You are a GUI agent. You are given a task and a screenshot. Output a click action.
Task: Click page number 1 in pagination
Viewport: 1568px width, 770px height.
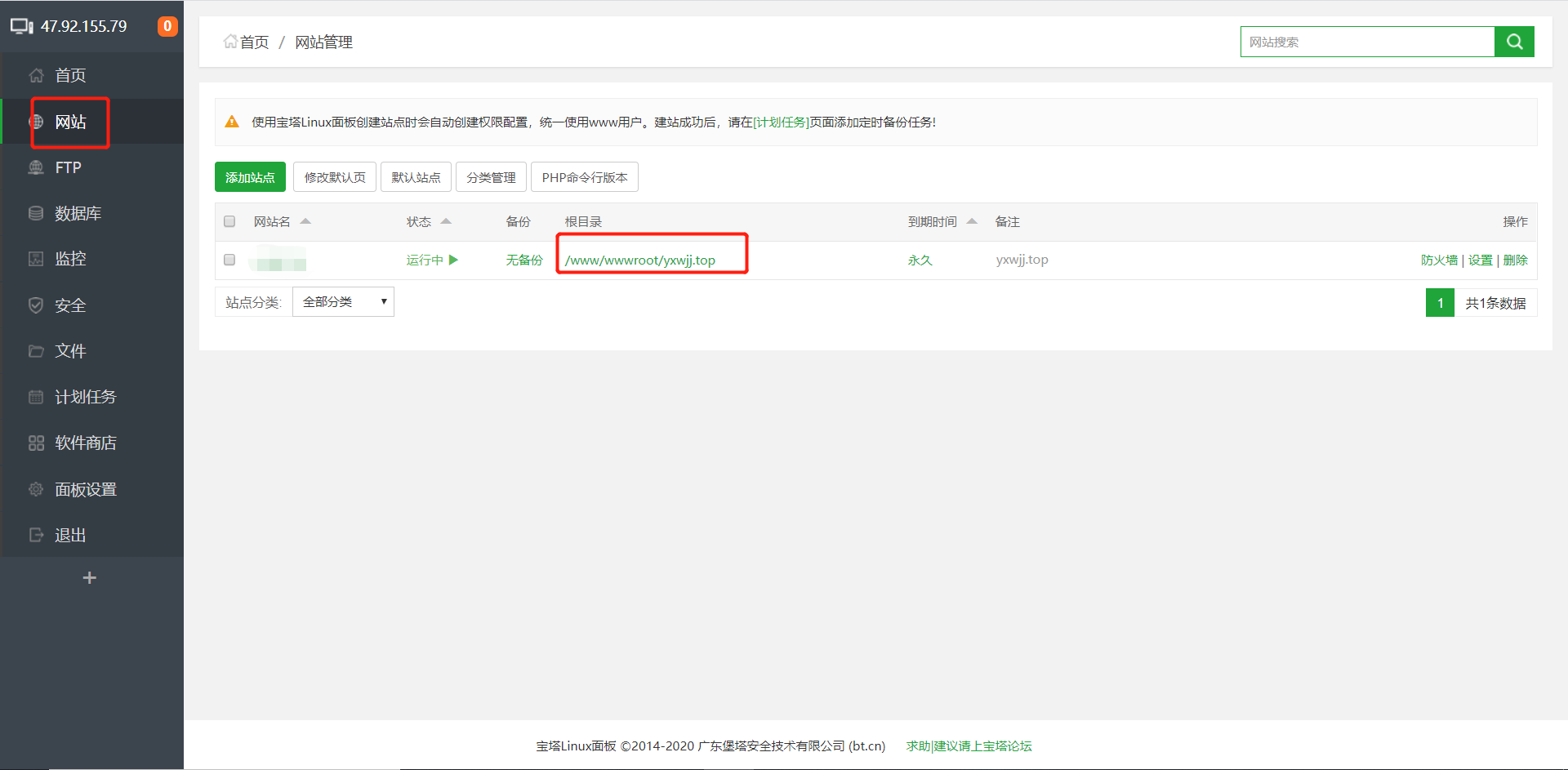[x=1440, y=303]
